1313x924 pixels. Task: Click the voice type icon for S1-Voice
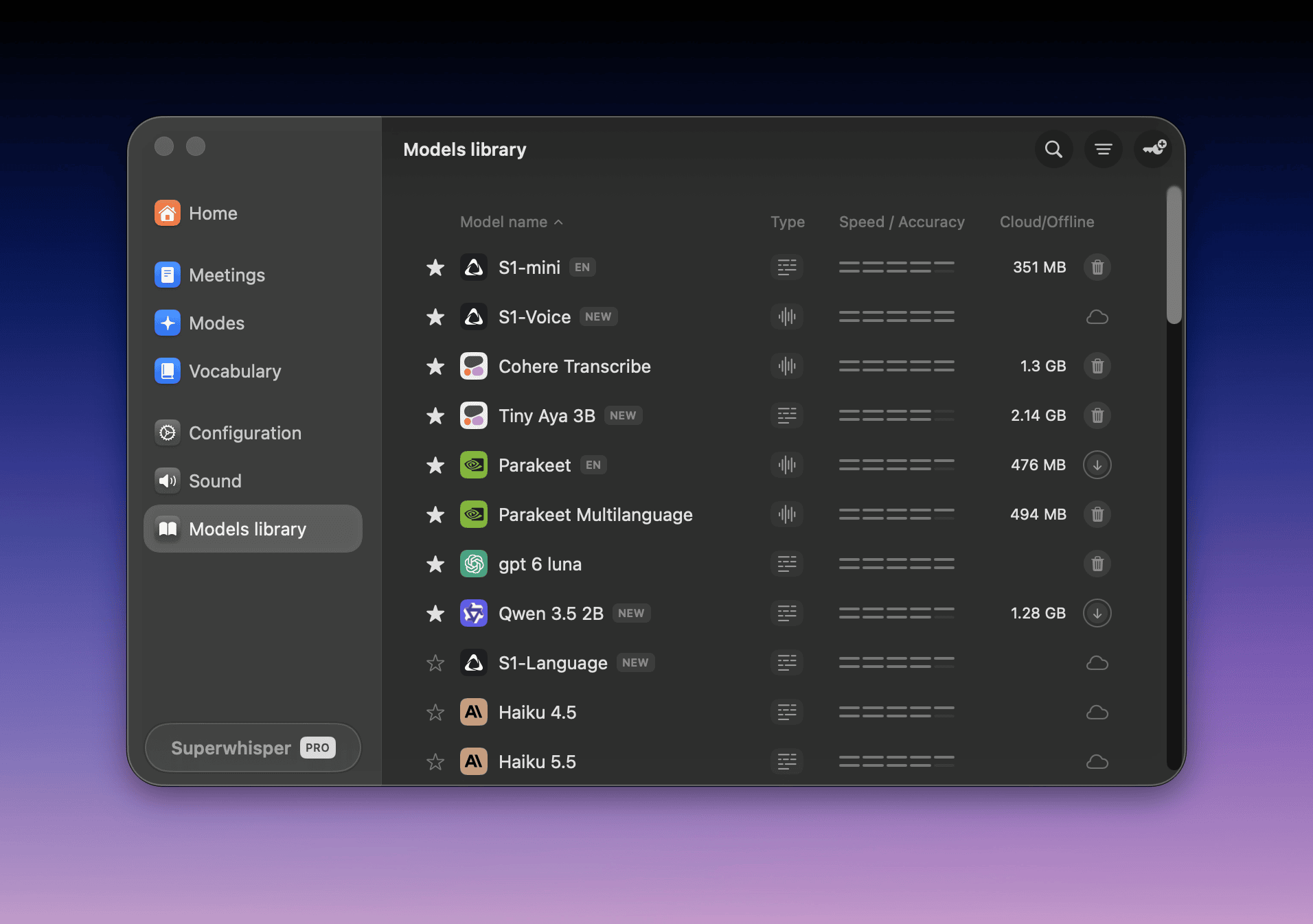point(787,316)
